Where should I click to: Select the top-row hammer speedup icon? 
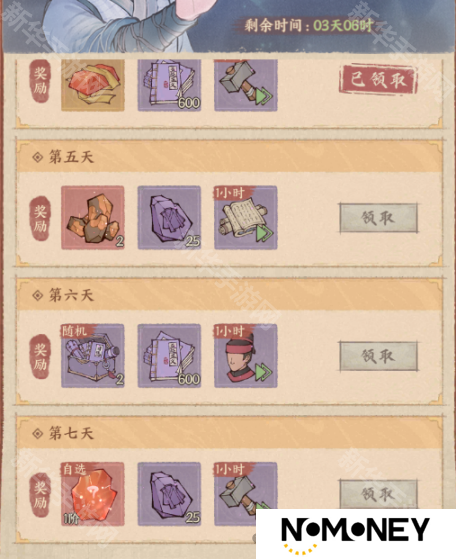pyautogui.click(x=246, y=85)
